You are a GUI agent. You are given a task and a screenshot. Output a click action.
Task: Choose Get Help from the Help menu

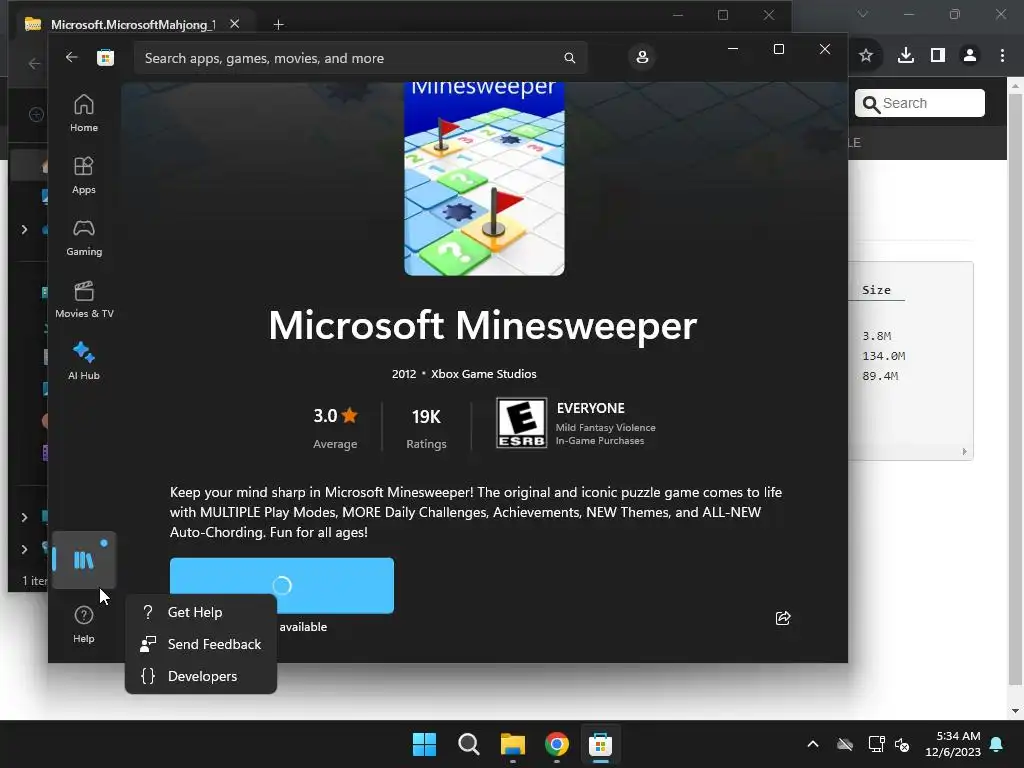(x=200, y=612)
